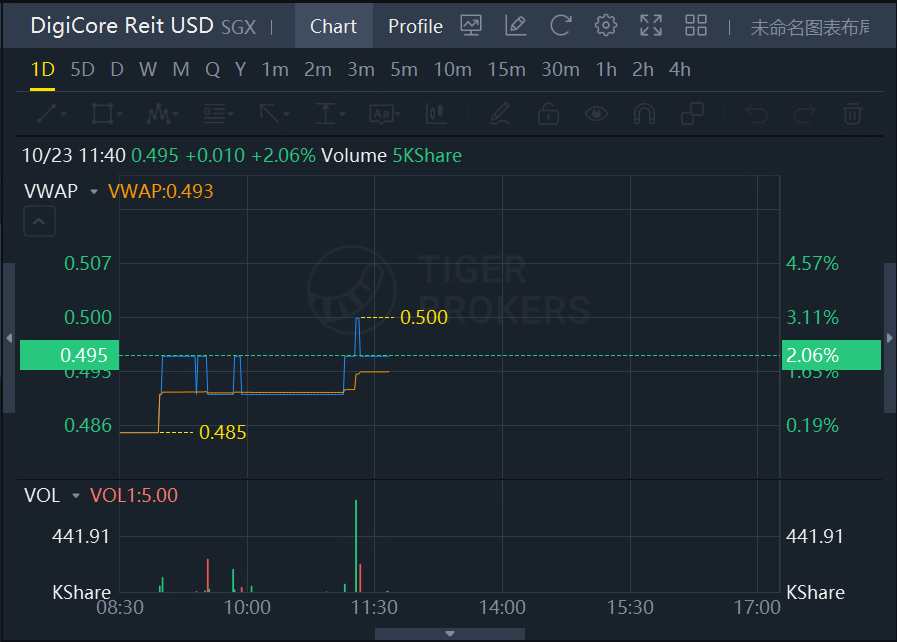The height and width of the screenshot is (642, 897).
Task: Toggle the magnet snap mode
Action: 644,114
